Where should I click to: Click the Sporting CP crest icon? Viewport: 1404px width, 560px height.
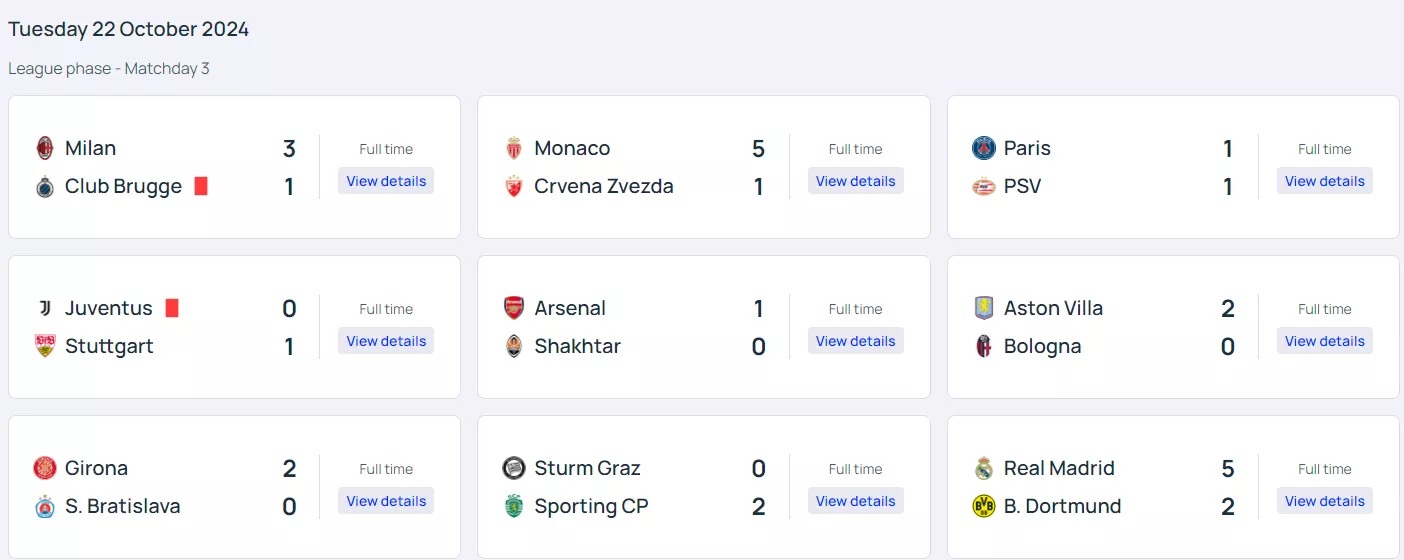tap(514, 506)
